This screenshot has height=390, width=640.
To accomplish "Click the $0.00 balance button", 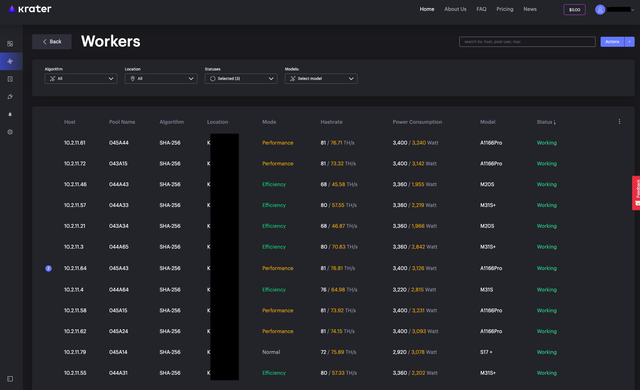I will (575, 10).
